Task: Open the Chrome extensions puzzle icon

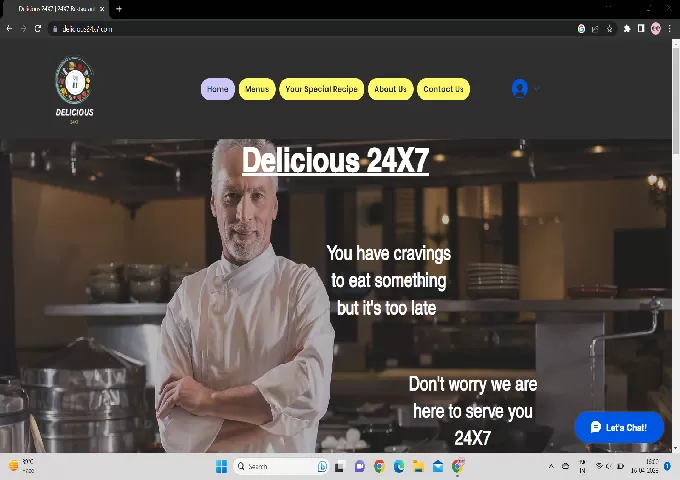Action: (x=626, y=29)
